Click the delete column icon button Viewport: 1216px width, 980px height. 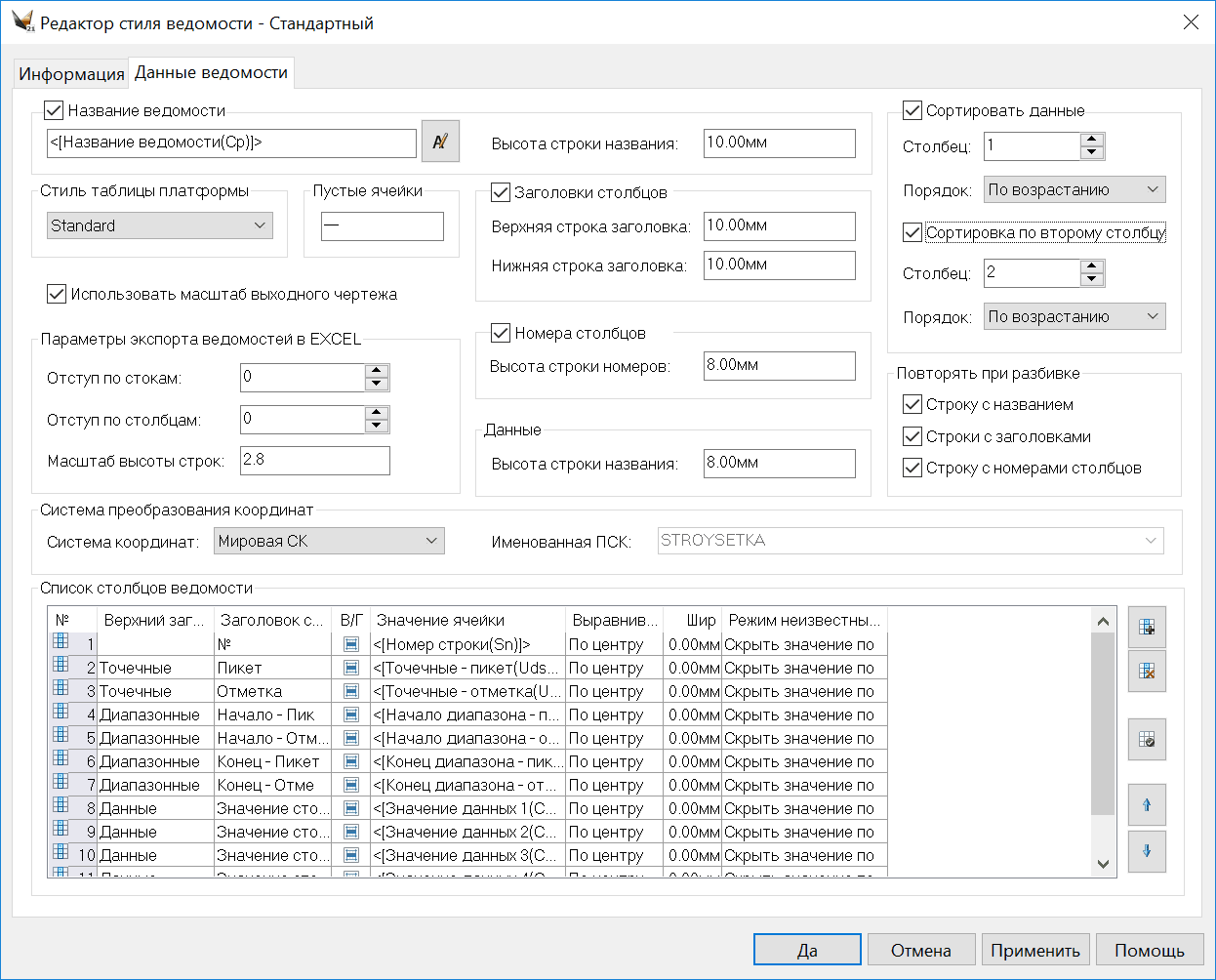(1147, 672)
